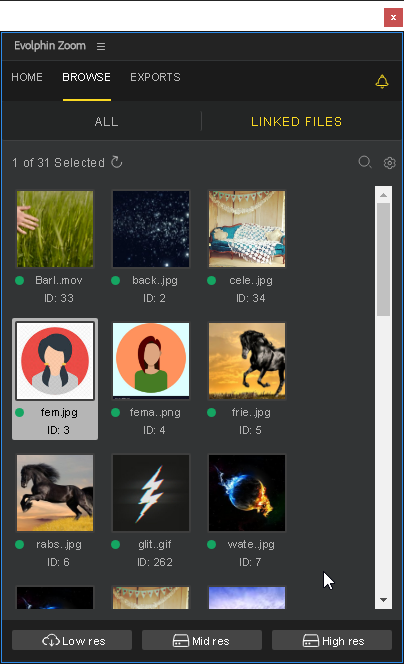Open the settings gear icon

[390, 163]
